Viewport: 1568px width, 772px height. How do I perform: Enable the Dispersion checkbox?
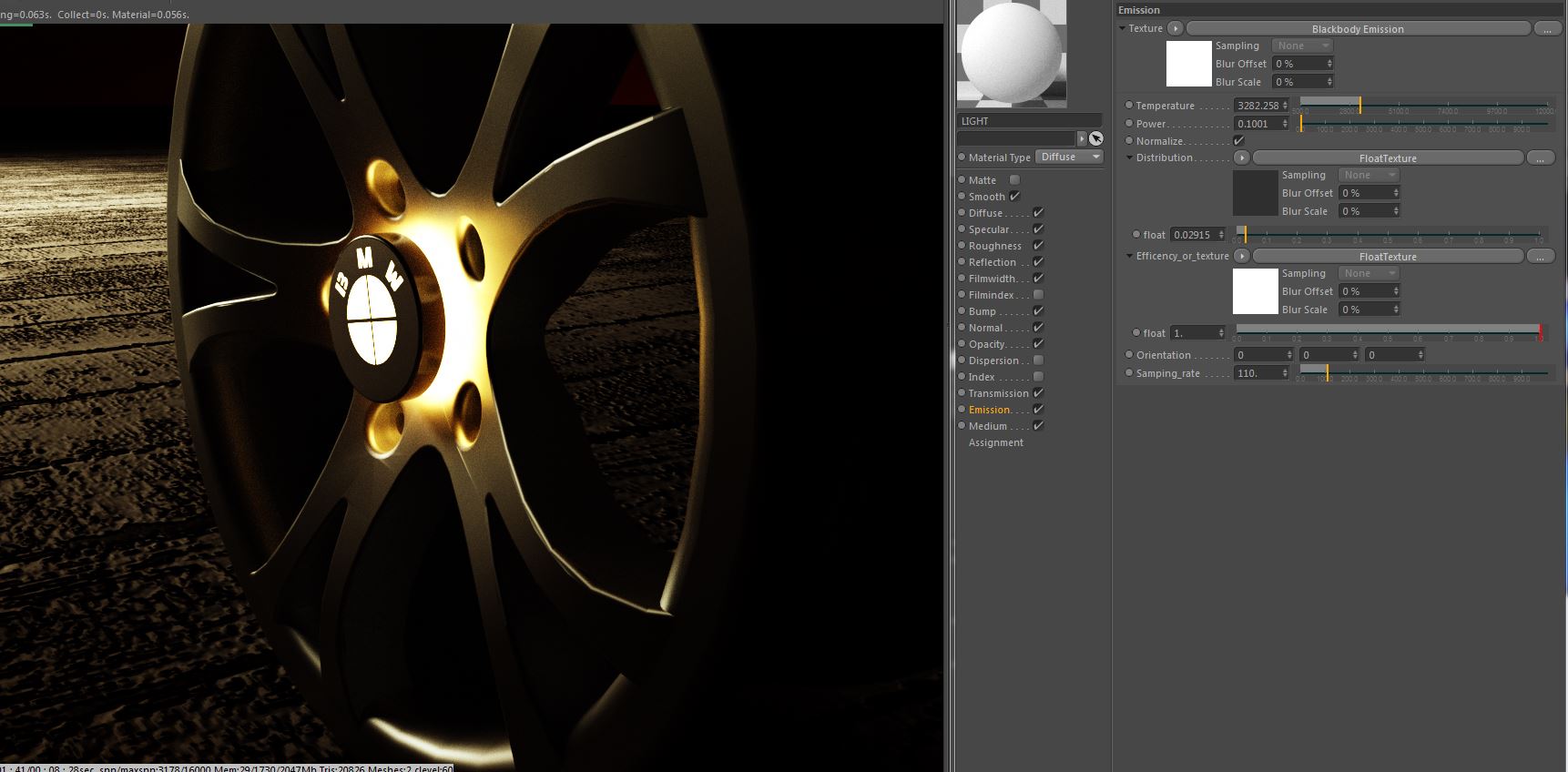[1038, 361]
